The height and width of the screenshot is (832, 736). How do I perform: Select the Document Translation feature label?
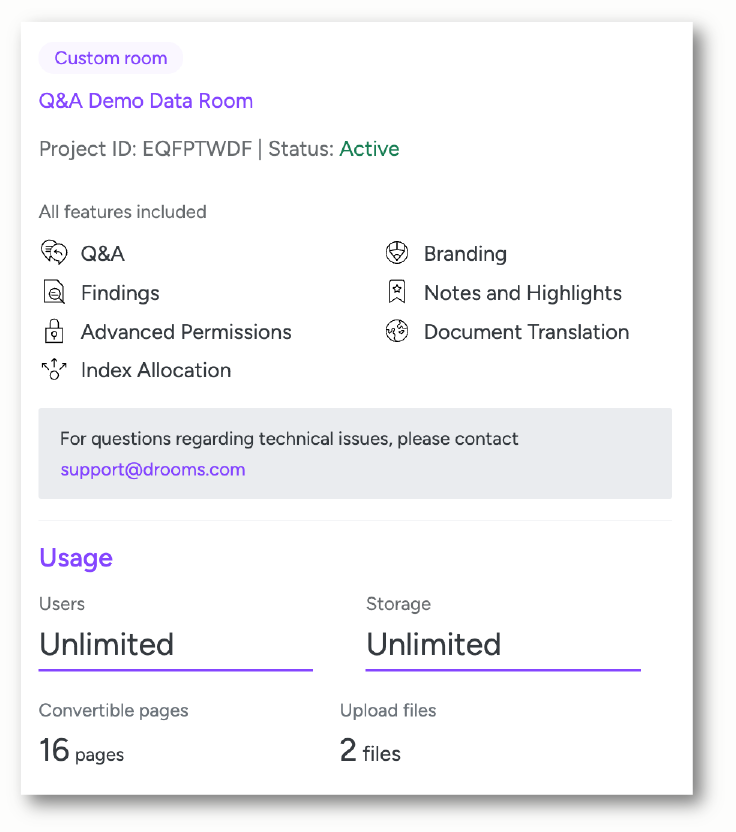click(526, 332)
